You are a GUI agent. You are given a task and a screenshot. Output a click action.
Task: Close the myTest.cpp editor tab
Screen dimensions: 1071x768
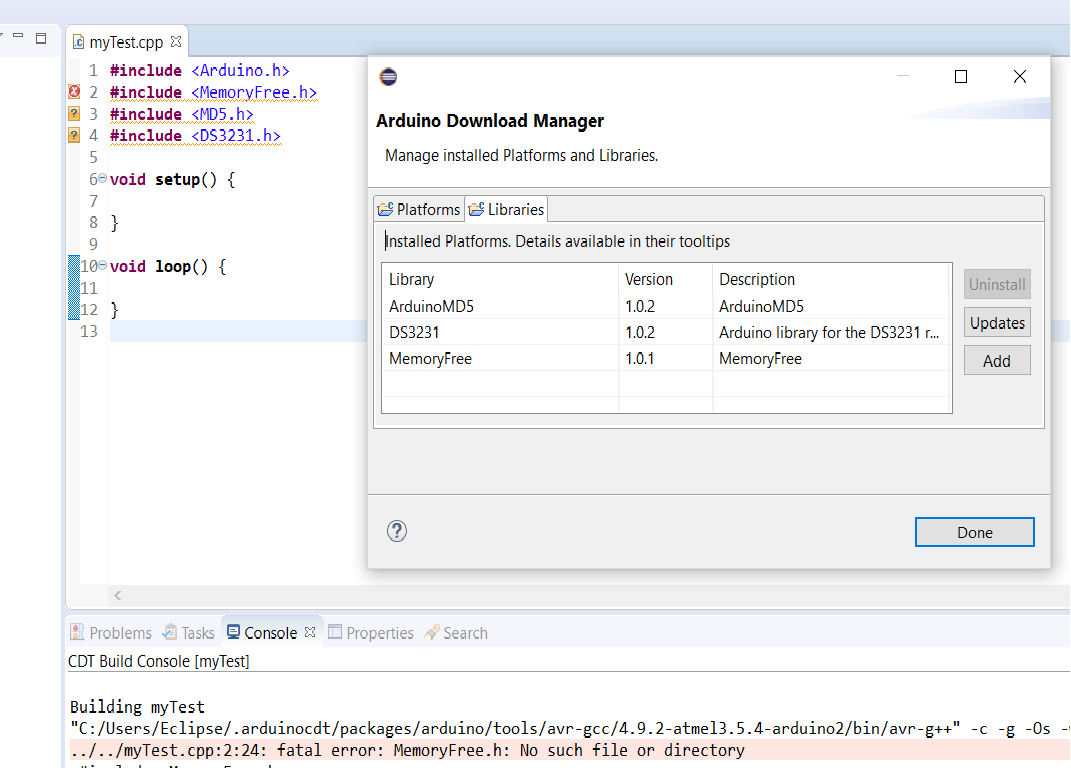[x=176, y=42]
